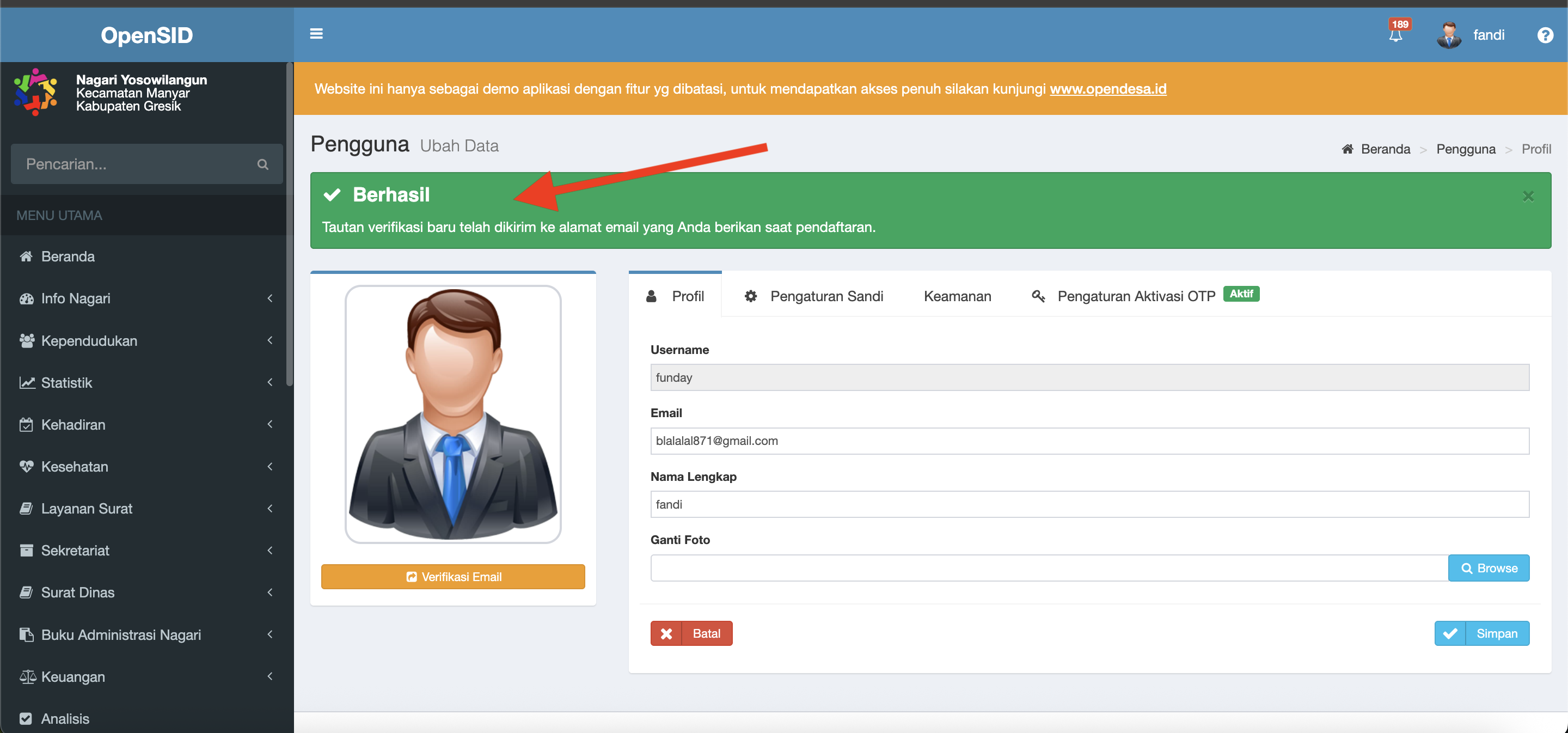This screenshot has width=1568, height=733.
Task: Click into the Email input field
Action: point(1089,441)
